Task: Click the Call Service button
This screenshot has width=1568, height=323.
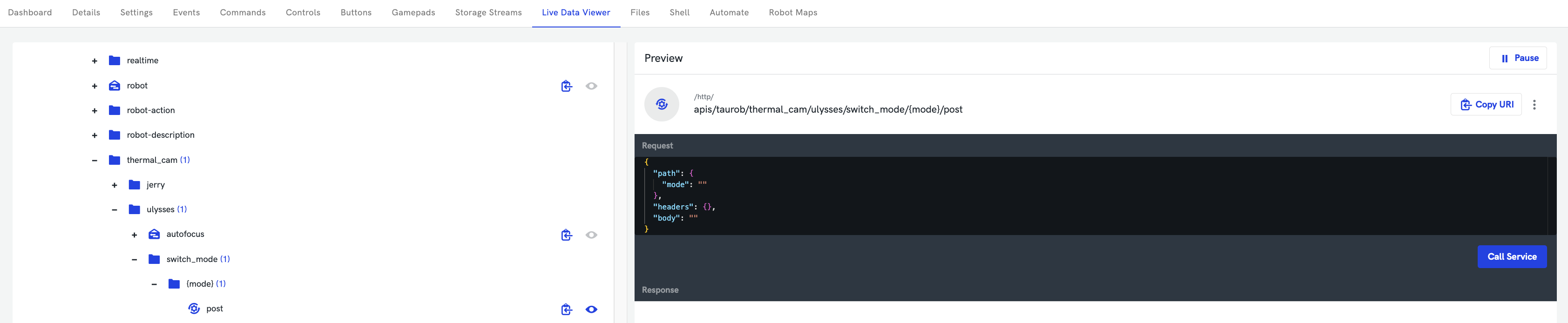Action: point(1512,257)
